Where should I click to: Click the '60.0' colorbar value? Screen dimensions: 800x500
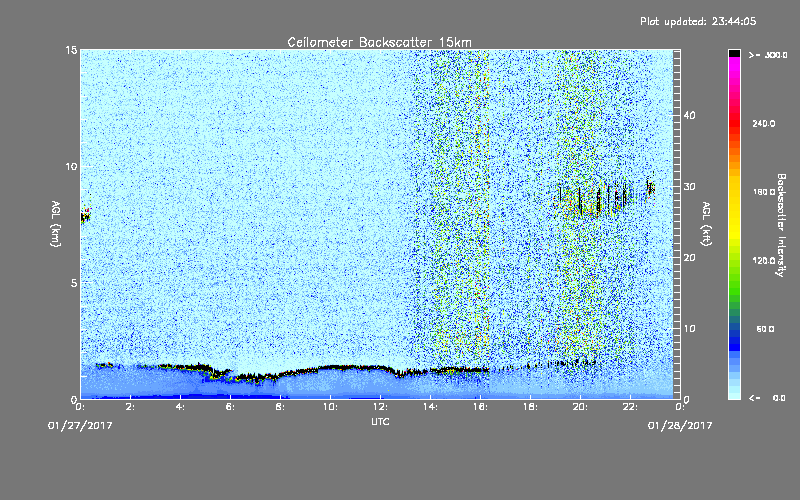point(765,330)
